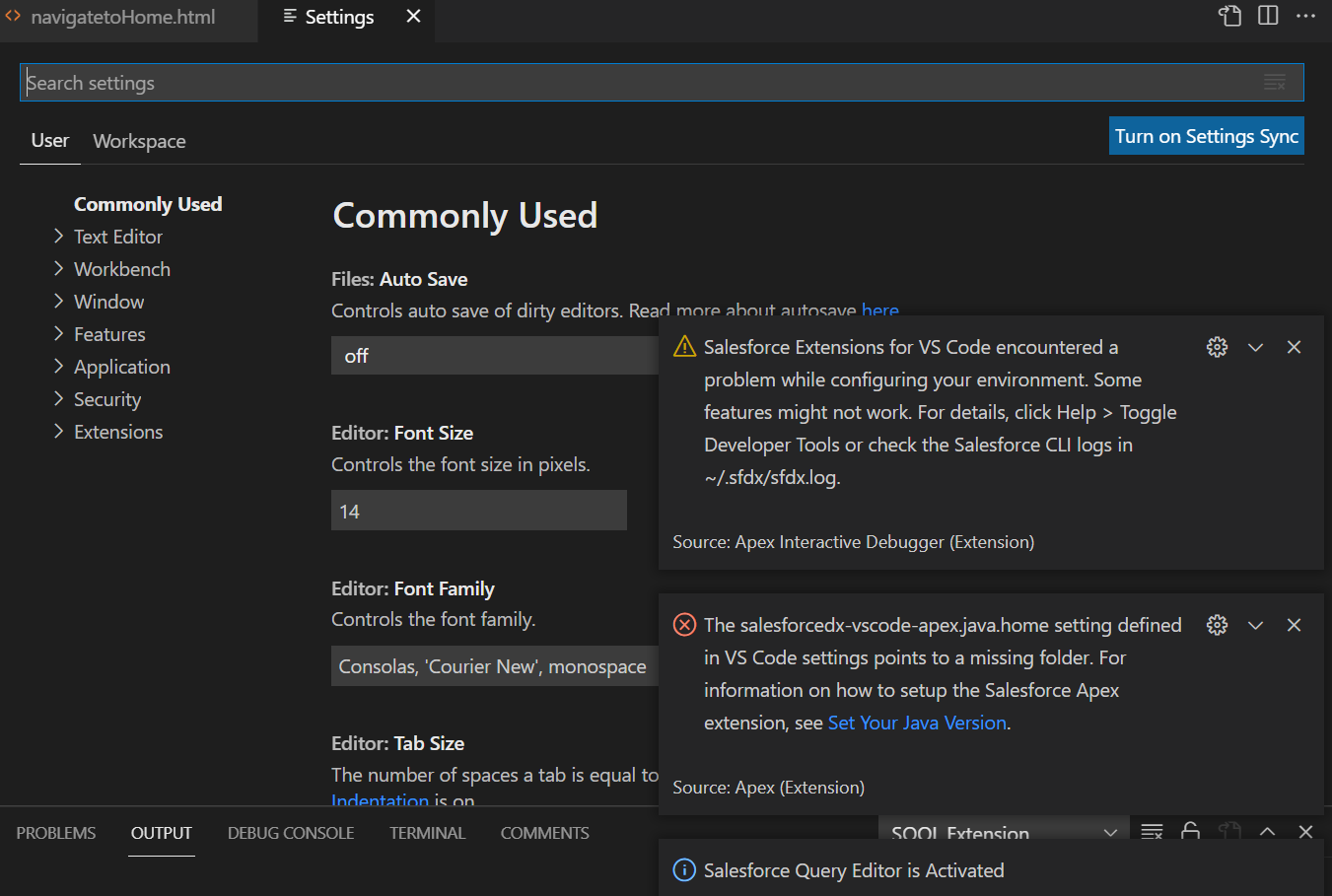
Task: Click the Turn on Settings Sync button
Action: pos(1206,135)
